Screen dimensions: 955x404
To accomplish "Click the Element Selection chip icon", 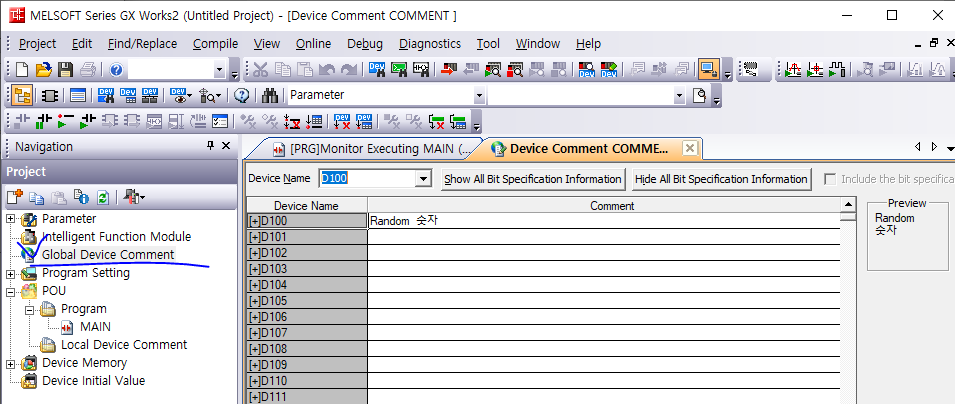I will [51, 95].
